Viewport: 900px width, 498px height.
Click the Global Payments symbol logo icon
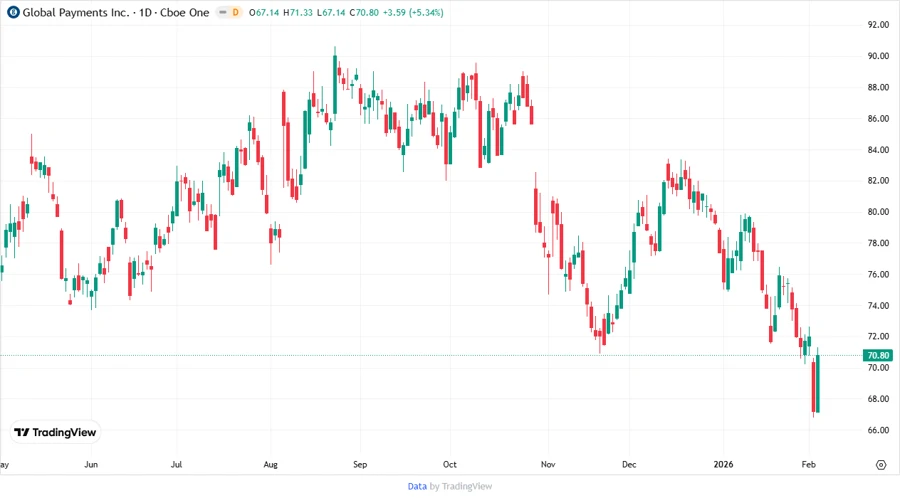(x=13, y=12)
